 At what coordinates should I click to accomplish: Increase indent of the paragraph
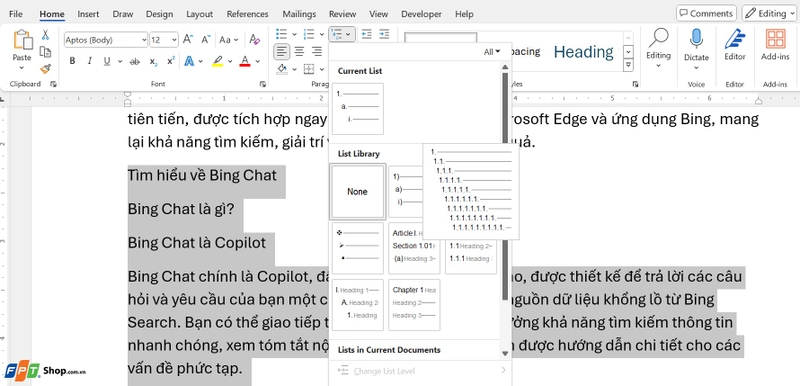click(384, 34)
